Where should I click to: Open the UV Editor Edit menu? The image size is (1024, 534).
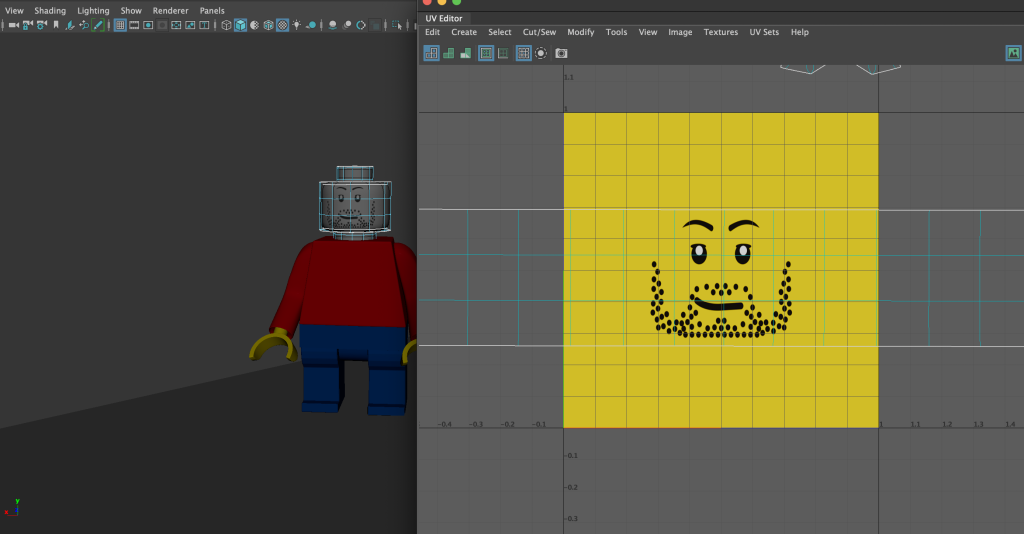pos(432,32)
